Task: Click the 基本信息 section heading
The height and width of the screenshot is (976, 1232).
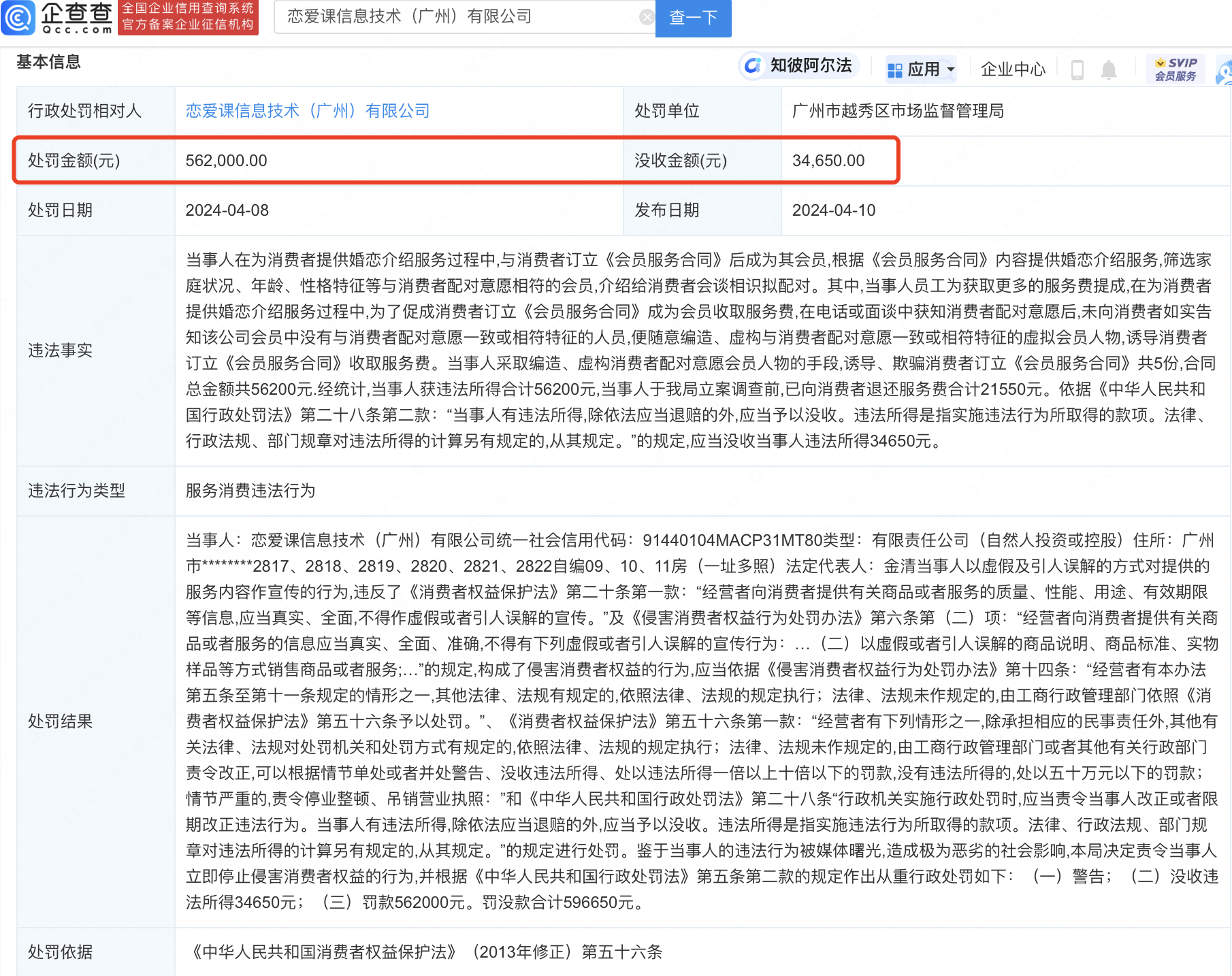Action: pyautogui.click(x=48, y=62)
